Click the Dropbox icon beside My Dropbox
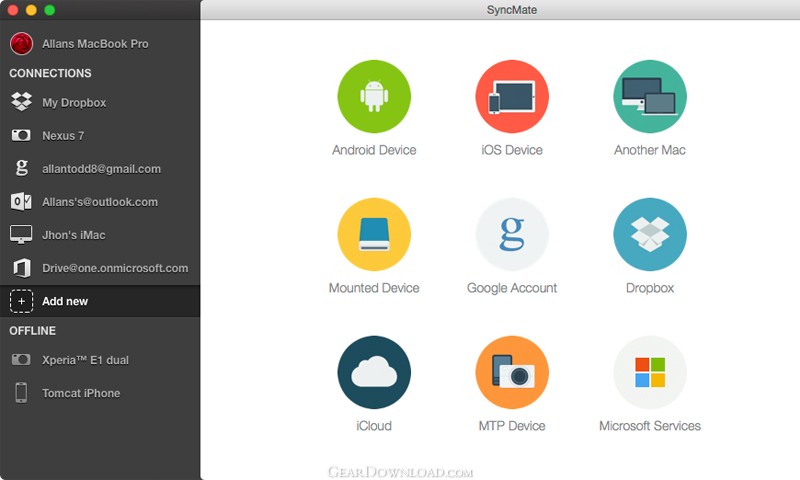The height and width of the screenshot is (480, 800). click(21, 102)
